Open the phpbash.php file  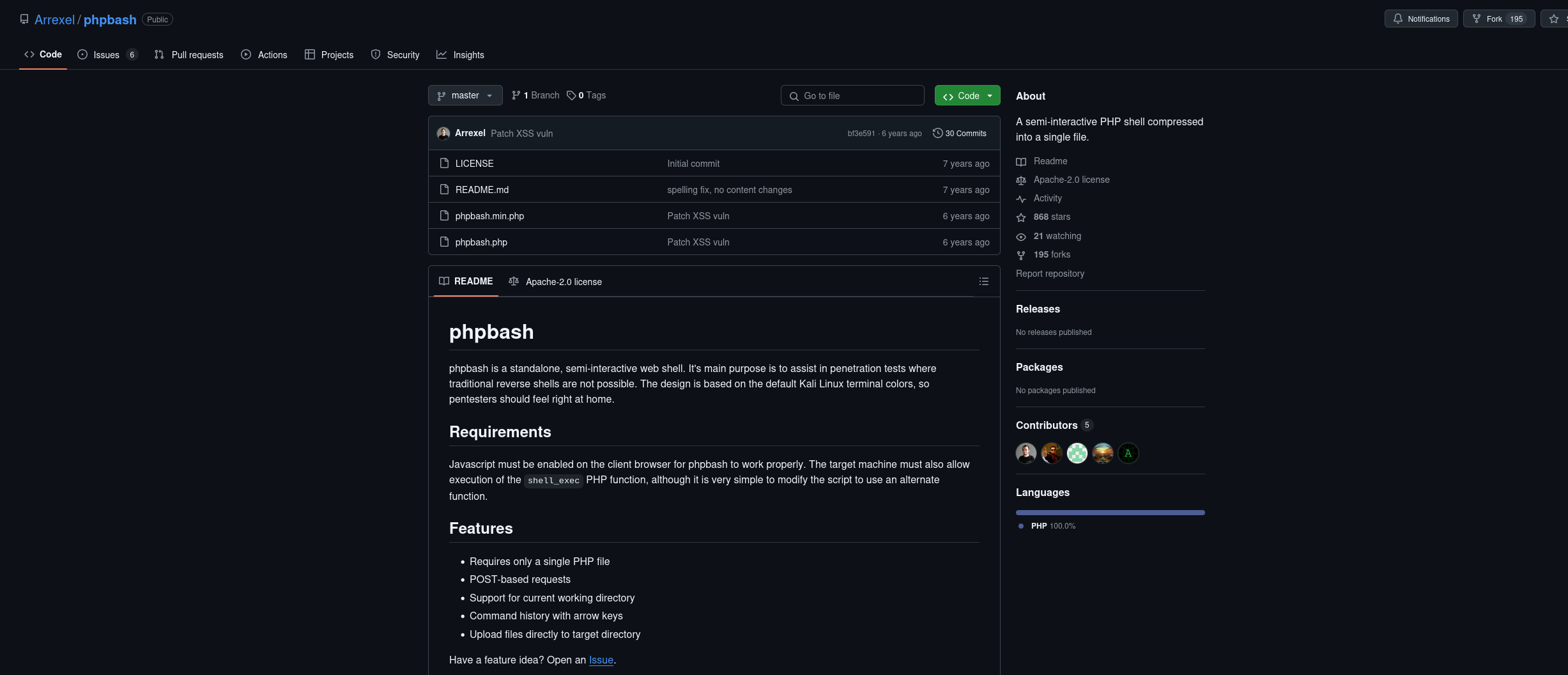click(x=481, y=242)
